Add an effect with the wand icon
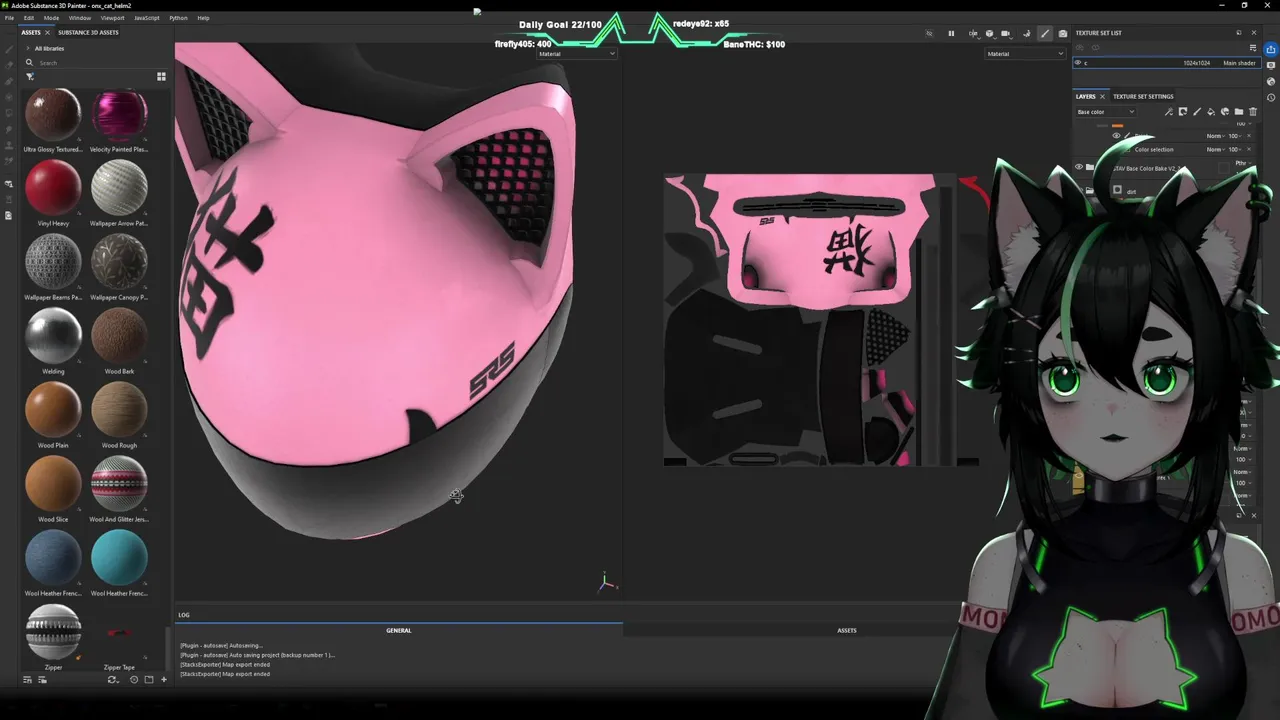Viewport: 1280px width, 720px height. [1169, 111]
